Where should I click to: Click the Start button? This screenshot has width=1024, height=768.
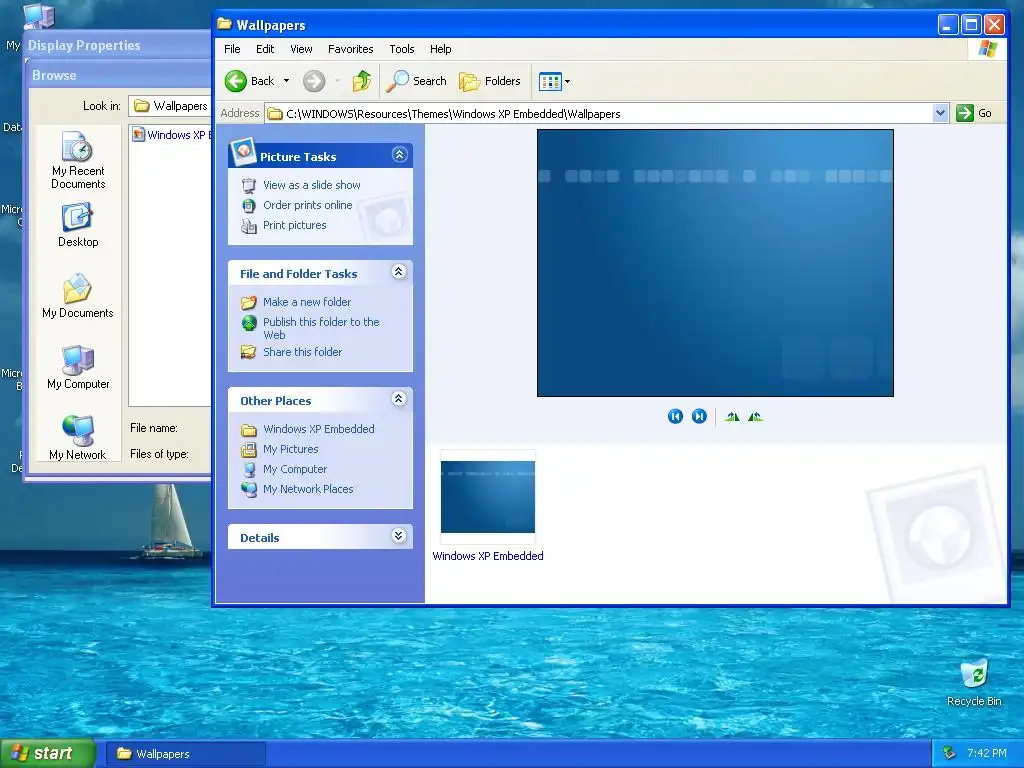[48, 754]
